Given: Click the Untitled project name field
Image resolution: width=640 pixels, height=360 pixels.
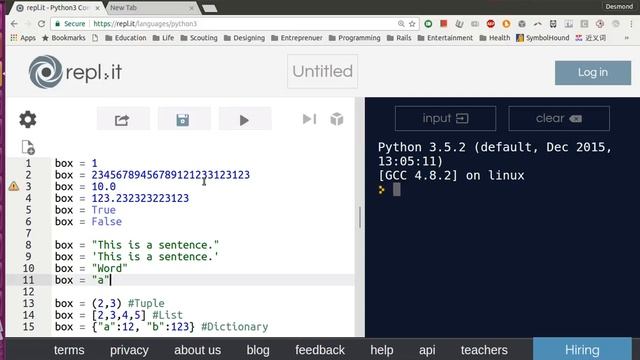Looking at the screenshot, I should point(322,71).
